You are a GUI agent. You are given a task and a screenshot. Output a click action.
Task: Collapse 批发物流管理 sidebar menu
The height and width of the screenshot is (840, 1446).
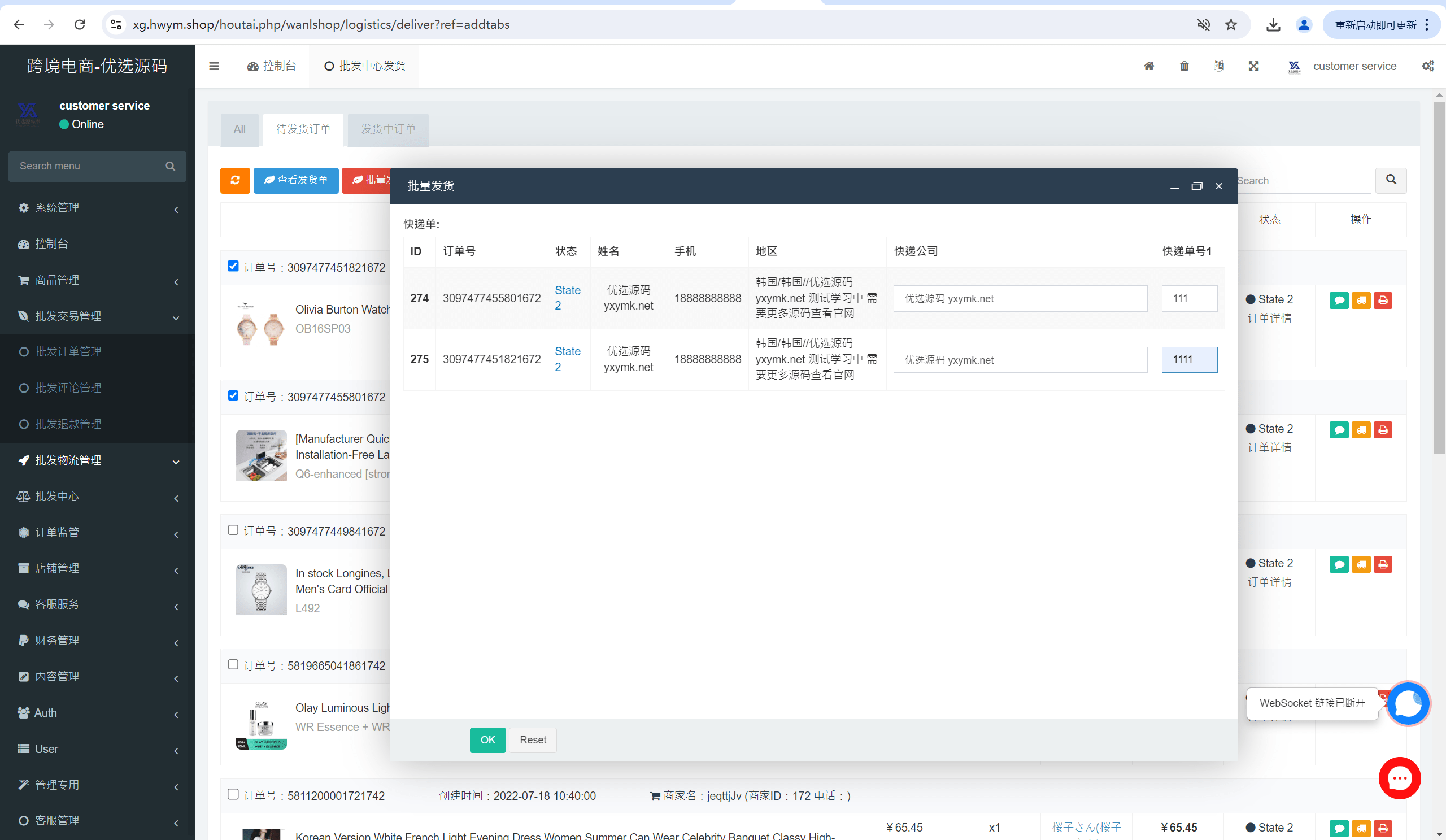[x=98, y=460]
